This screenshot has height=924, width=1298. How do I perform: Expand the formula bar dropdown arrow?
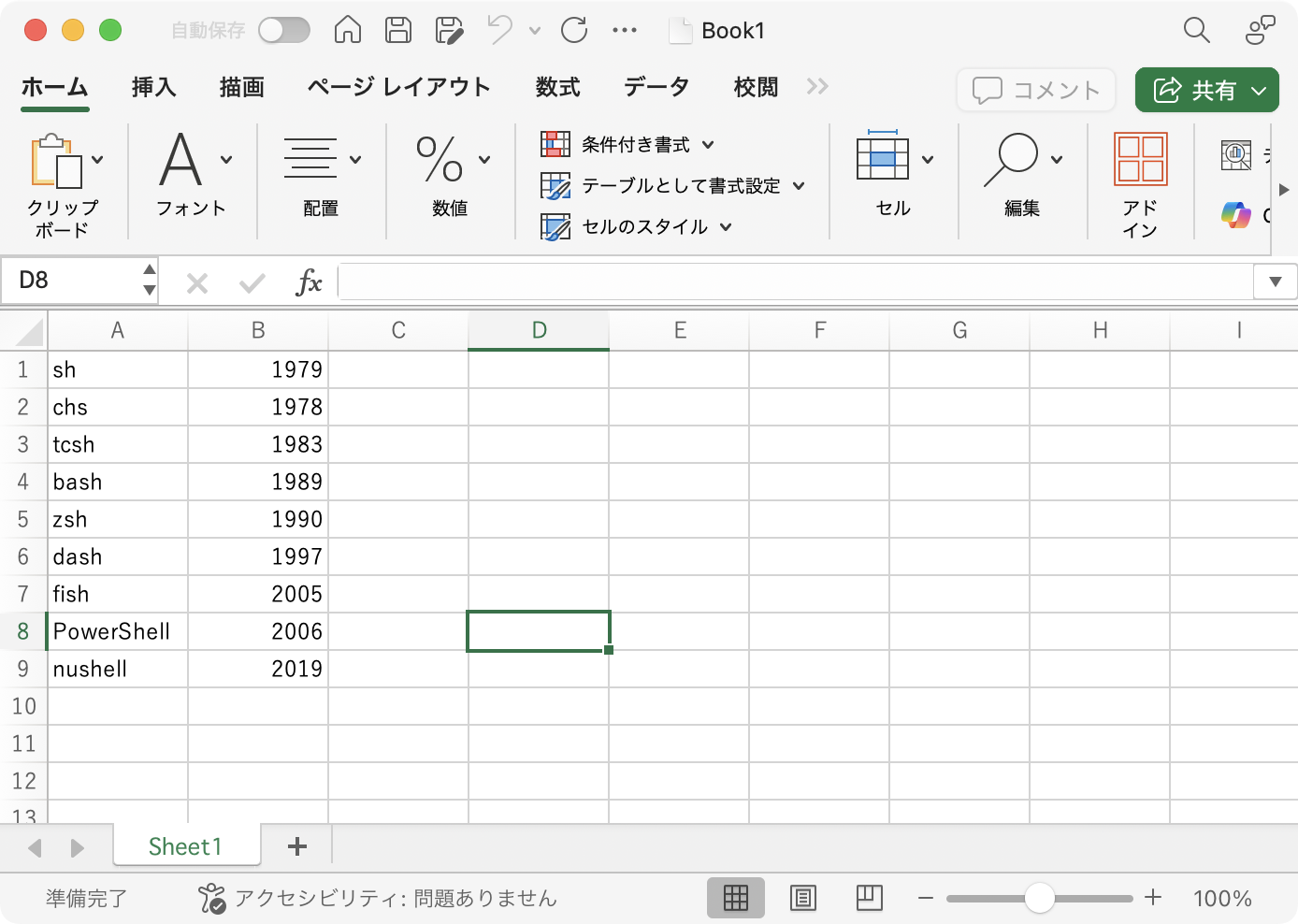coord(1275,281)
